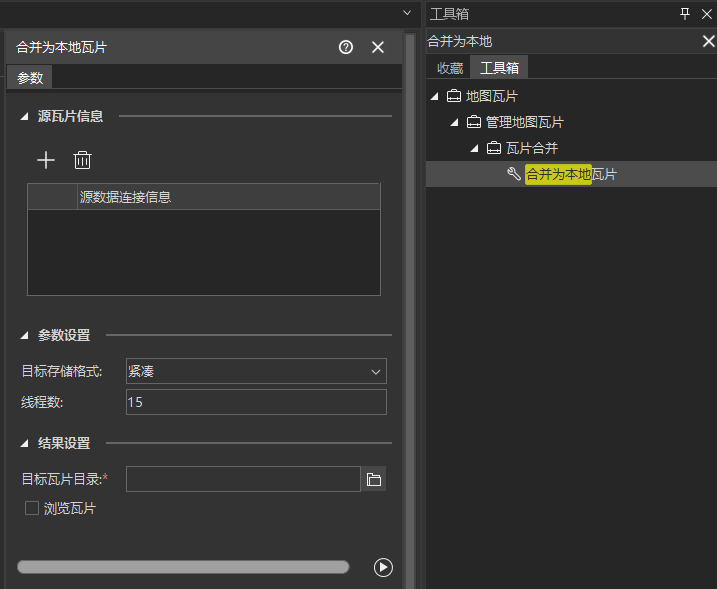Select the 管理地图瓦片 tree label
717x589 pixels.
pos(524,122)
